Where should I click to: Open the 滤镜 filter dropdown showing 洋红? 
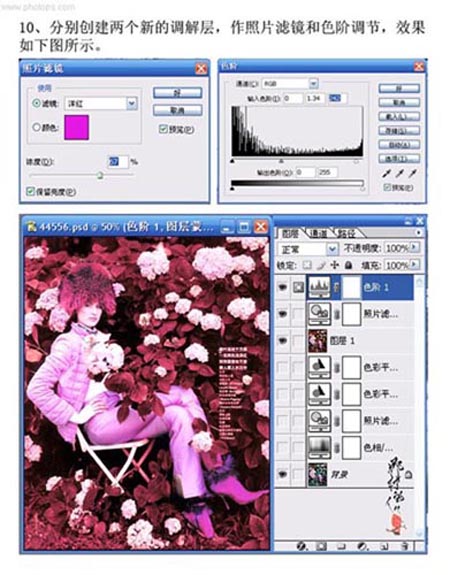pyautogui.click(x=132, y=103)
